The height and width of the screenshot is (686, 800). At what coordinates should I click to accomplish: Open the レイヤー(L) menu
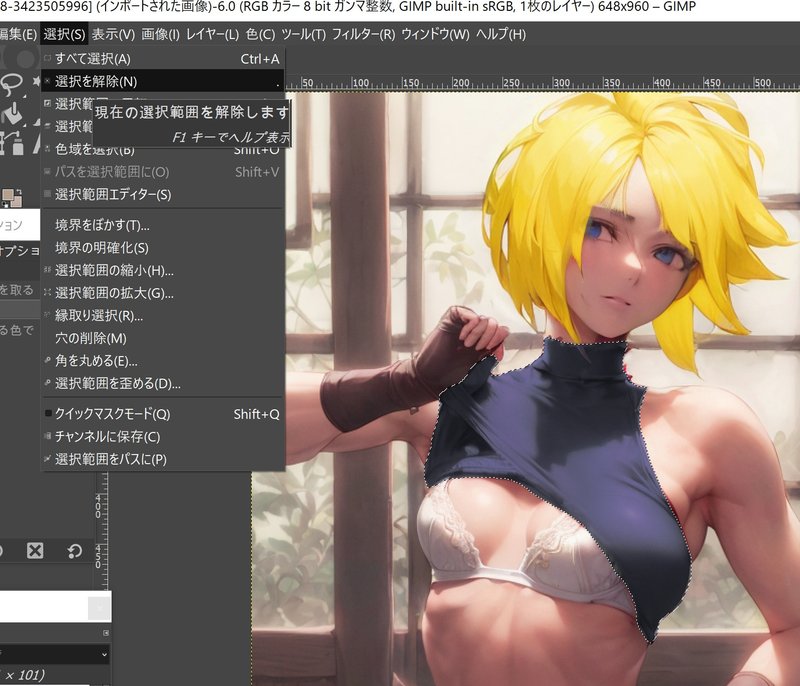pyautogui.click(x=212, y=34)
